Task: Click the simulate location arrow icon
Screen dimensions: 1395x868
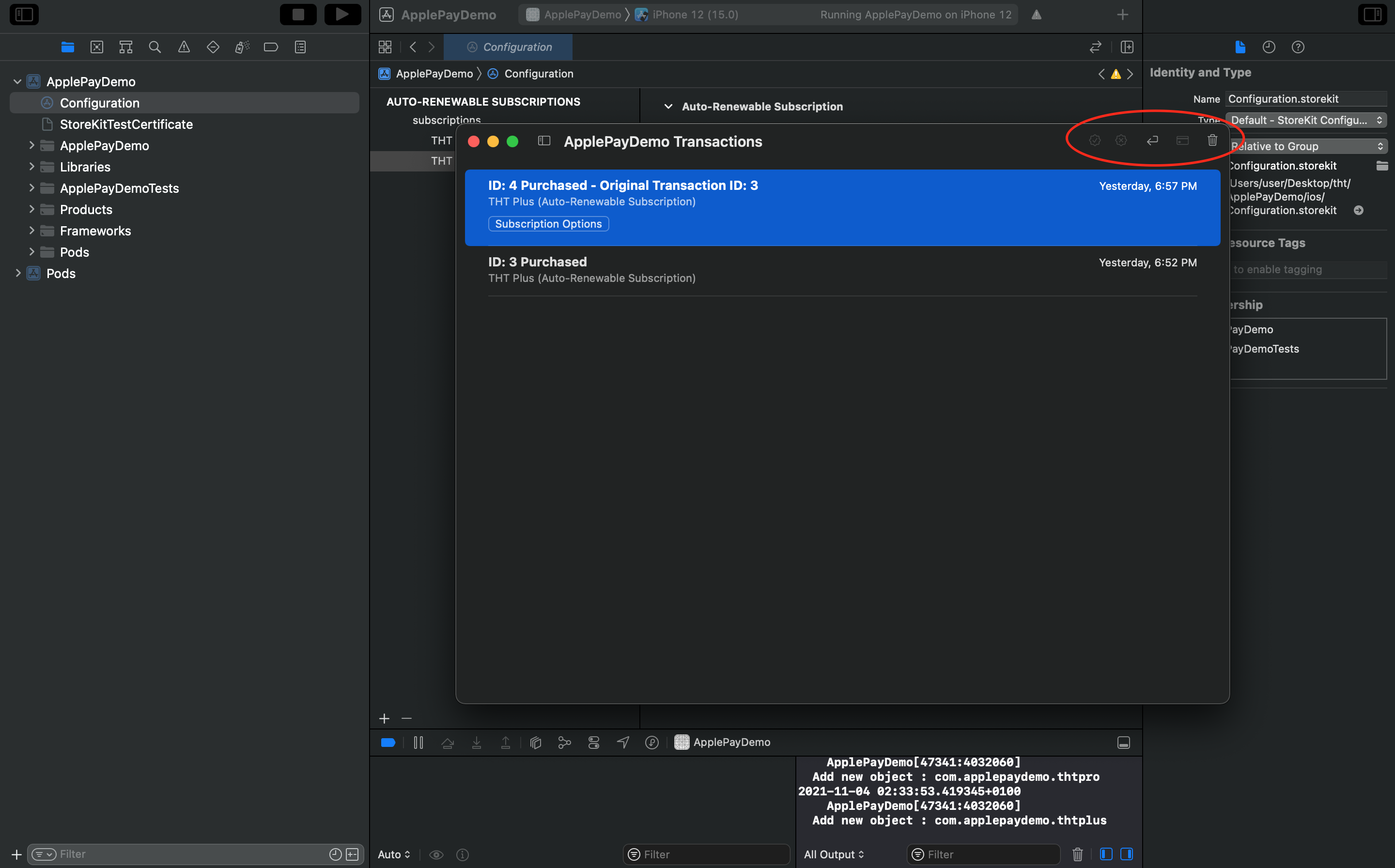Action: [623, 743]
